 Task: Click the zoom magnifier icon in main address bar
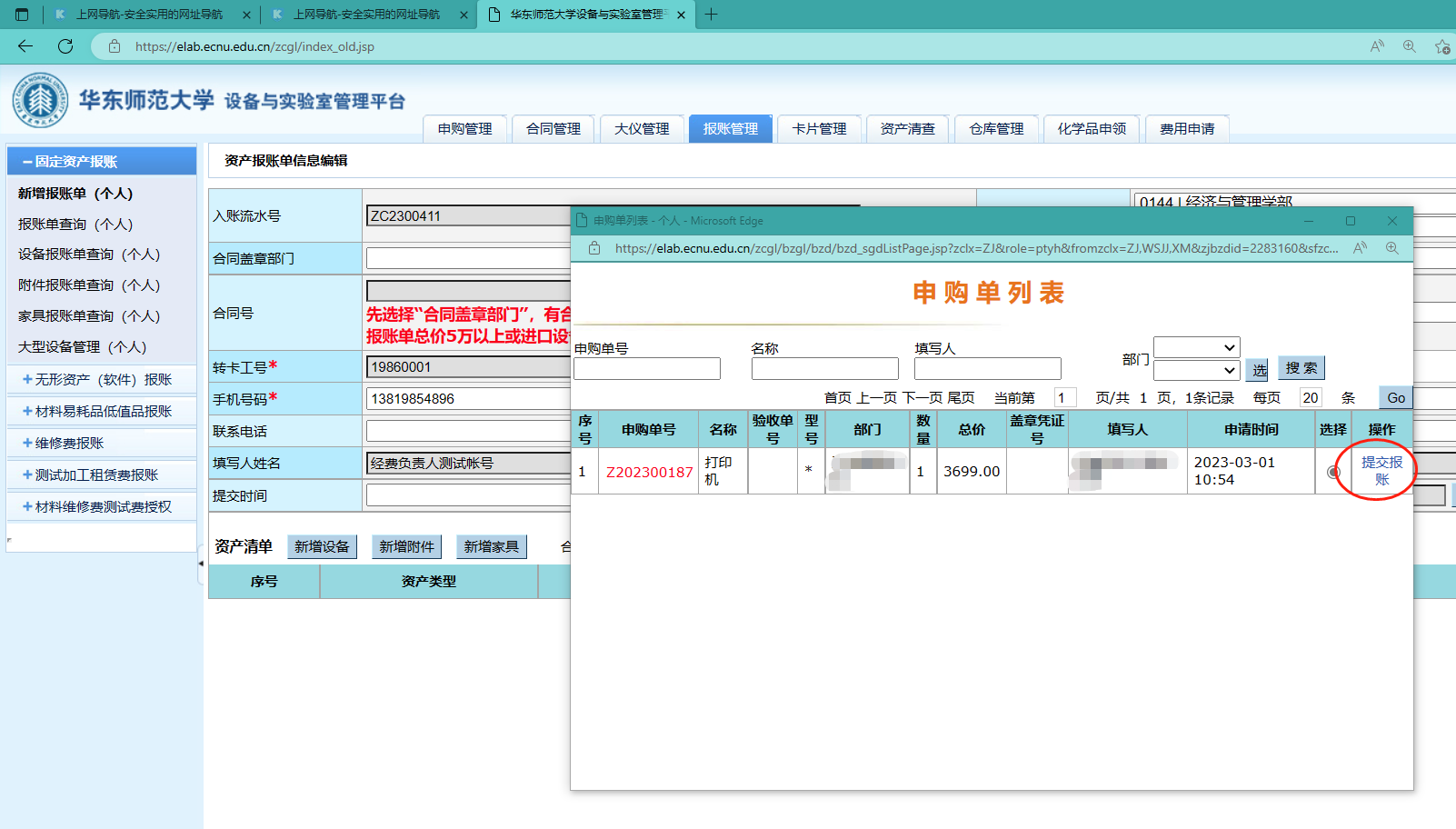point(1410,46)
